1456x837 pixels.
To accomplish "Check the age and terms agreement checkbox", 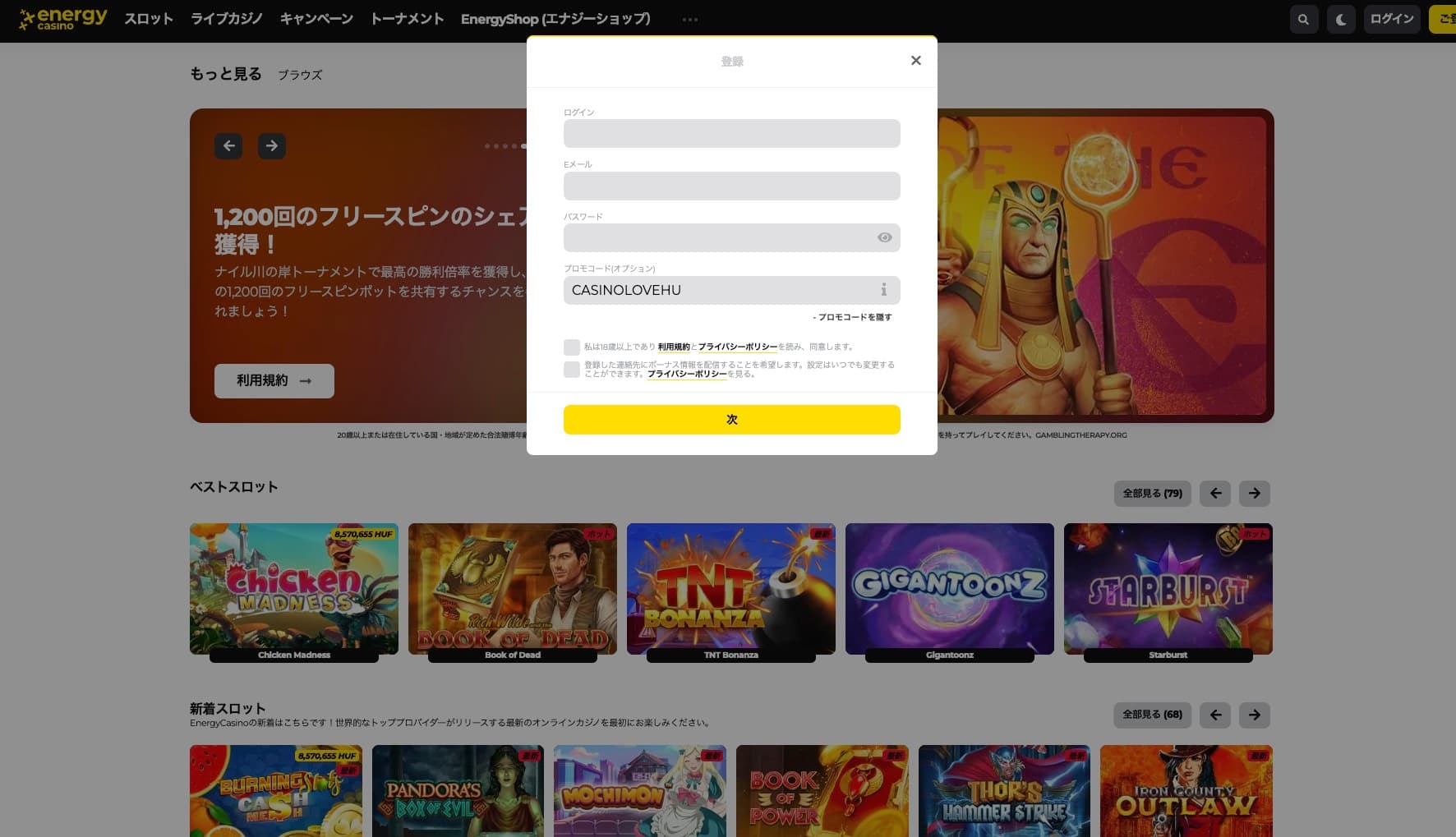I will [572, 347].
